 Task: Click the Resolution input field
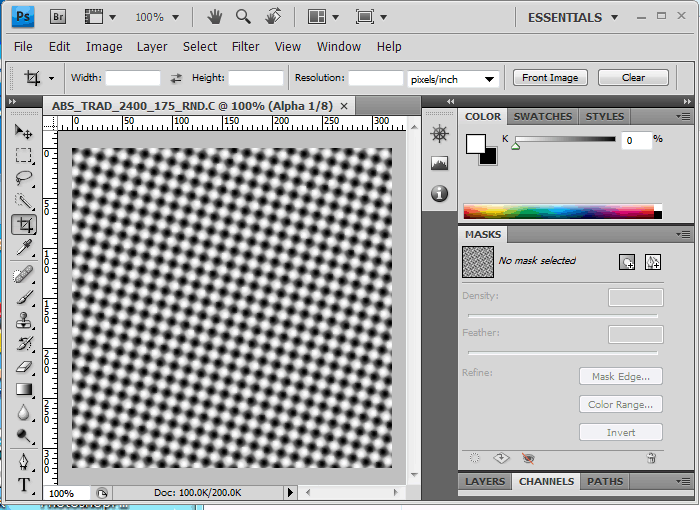(x=375, y=78)
